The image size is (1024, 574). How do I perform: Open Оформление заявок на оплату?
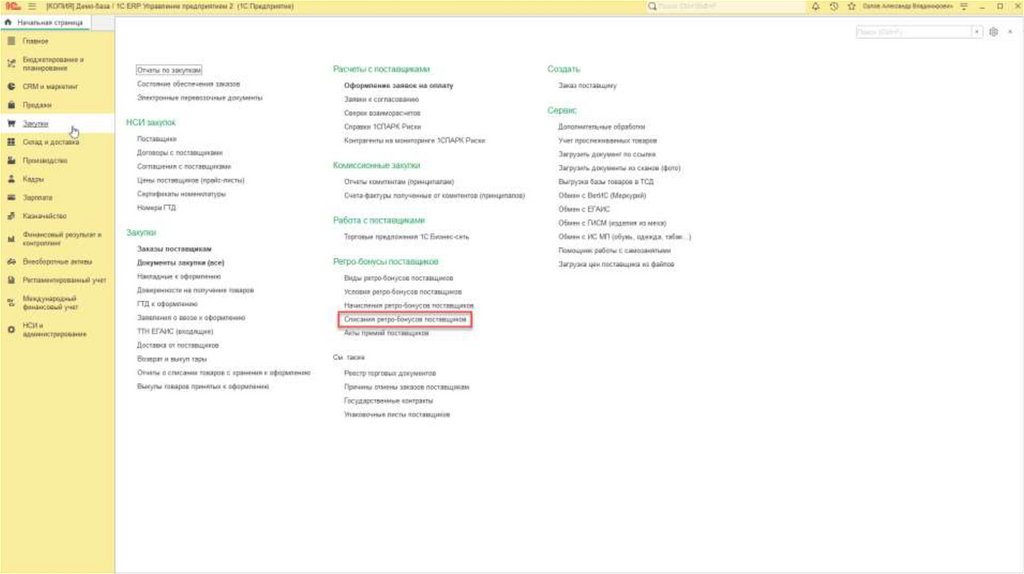click(398, 86)
